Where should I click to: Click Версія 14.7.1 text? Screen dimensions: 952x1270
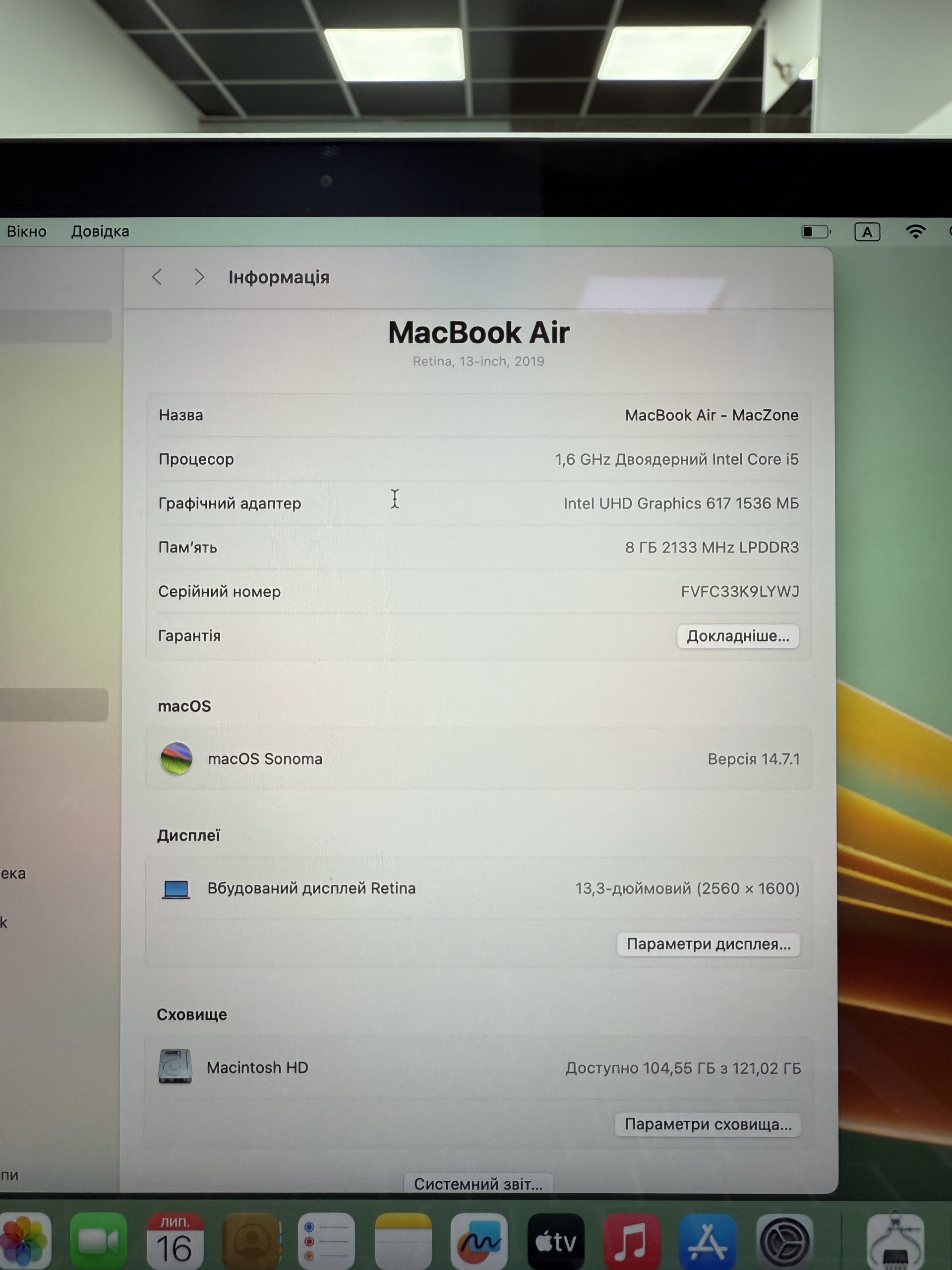(754, 759)
